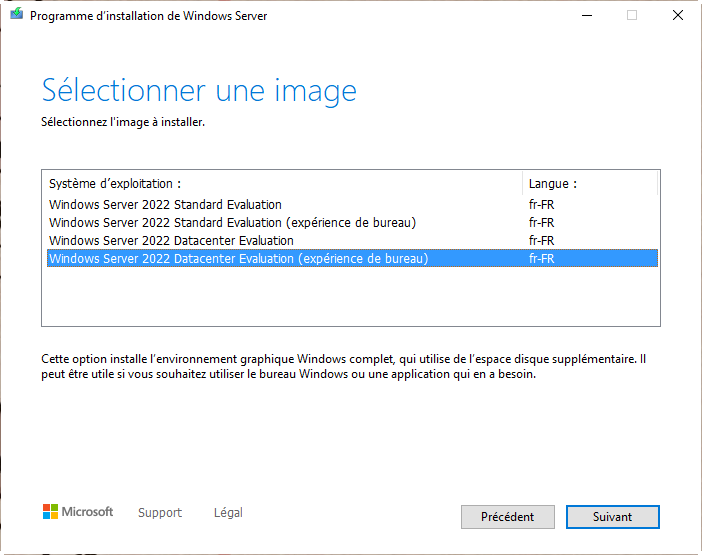Click the greyed-out maximize window button
702x555 pixels.
(x=632, y=16)
